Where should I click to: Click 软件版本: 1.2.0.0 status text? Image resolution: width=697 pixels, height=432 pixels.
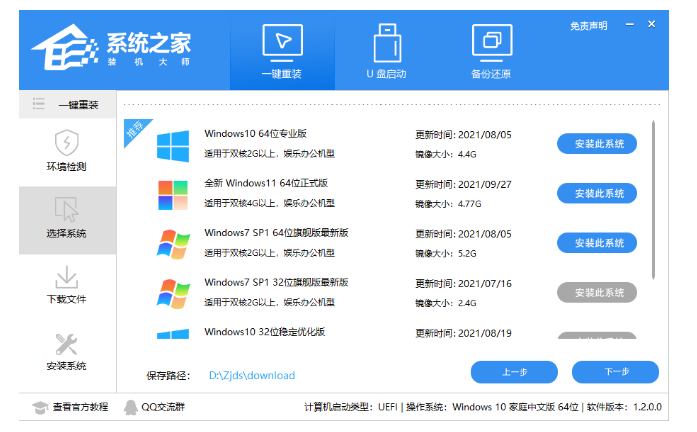pos(624,407)
